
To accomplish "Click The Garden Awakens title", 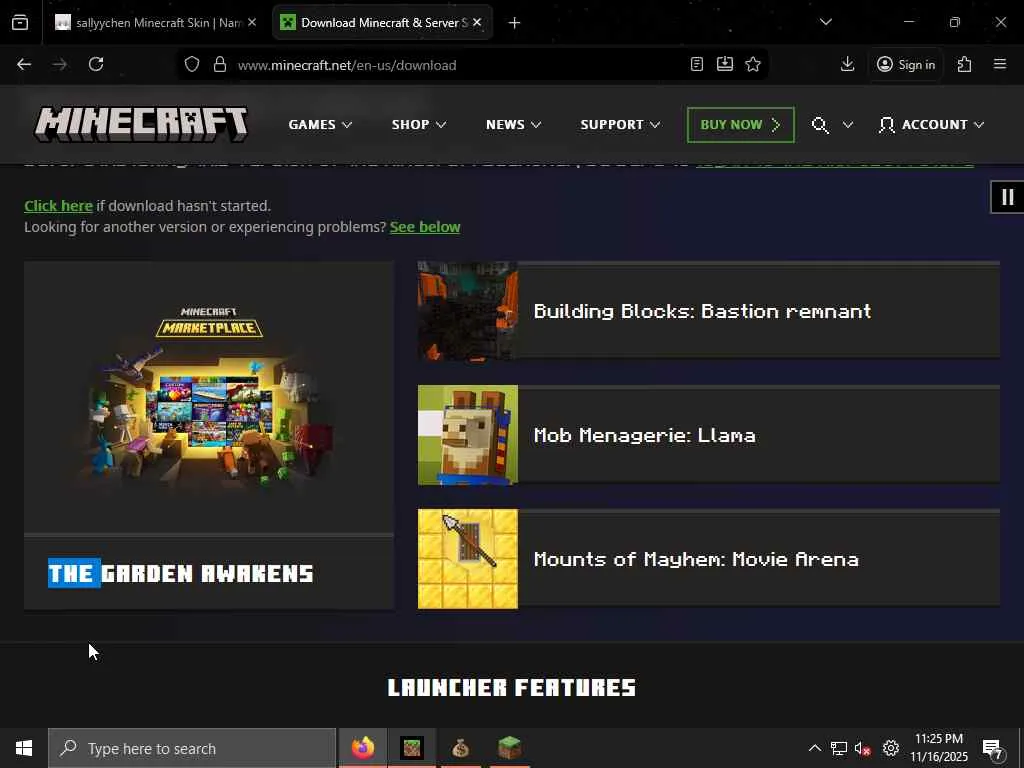I will point(180,573).
